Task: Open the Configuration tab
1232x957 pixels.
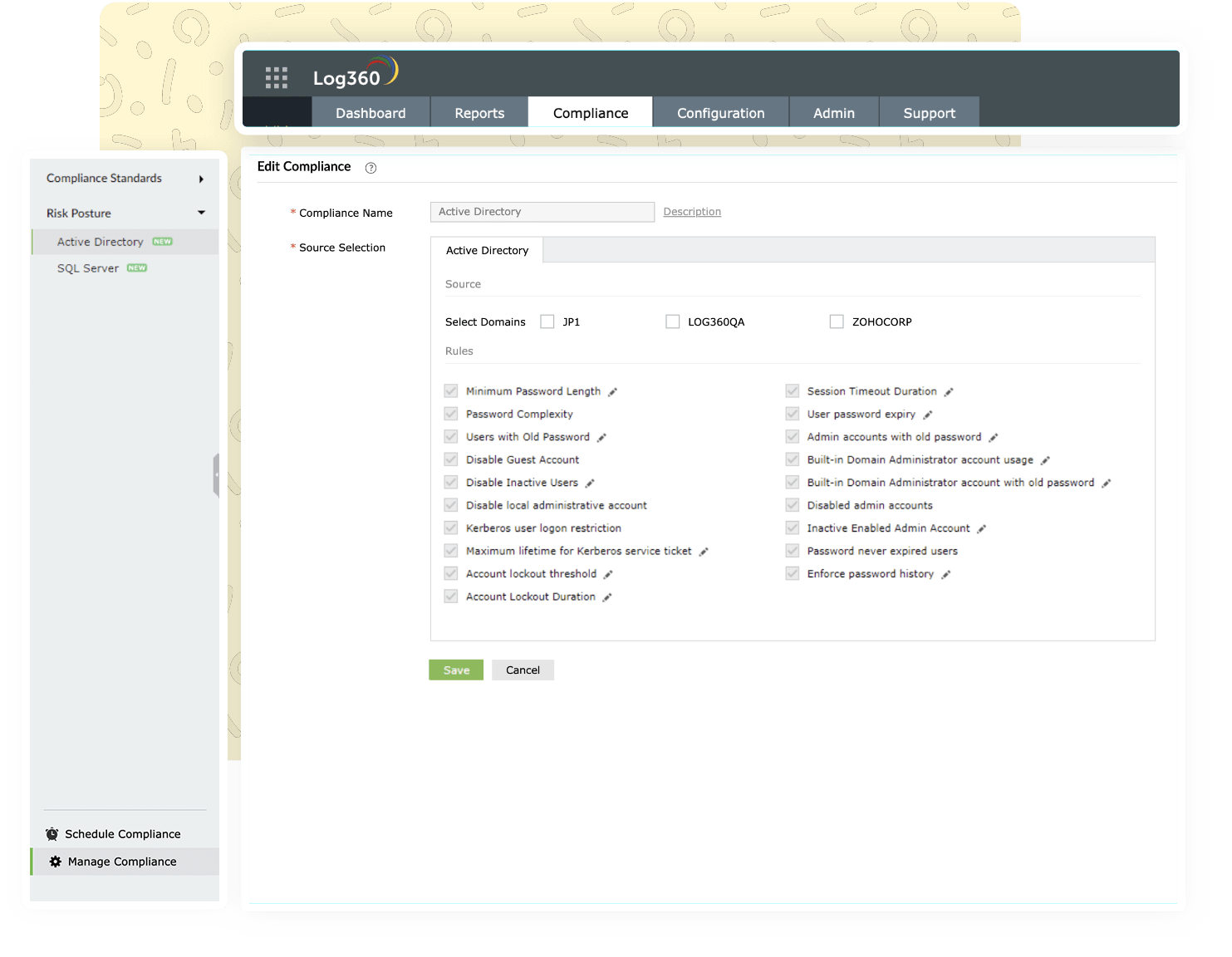Action: pos(721,112)
